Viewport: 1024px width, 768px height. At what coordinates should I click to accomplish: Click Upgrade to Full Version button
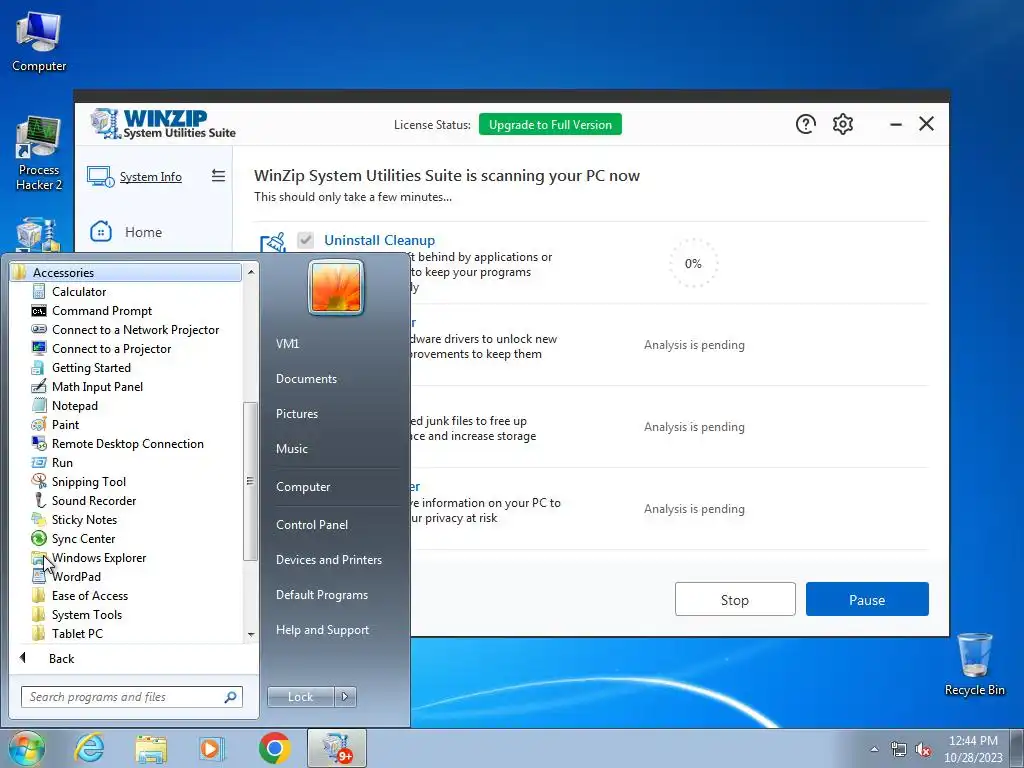point(550,124)
